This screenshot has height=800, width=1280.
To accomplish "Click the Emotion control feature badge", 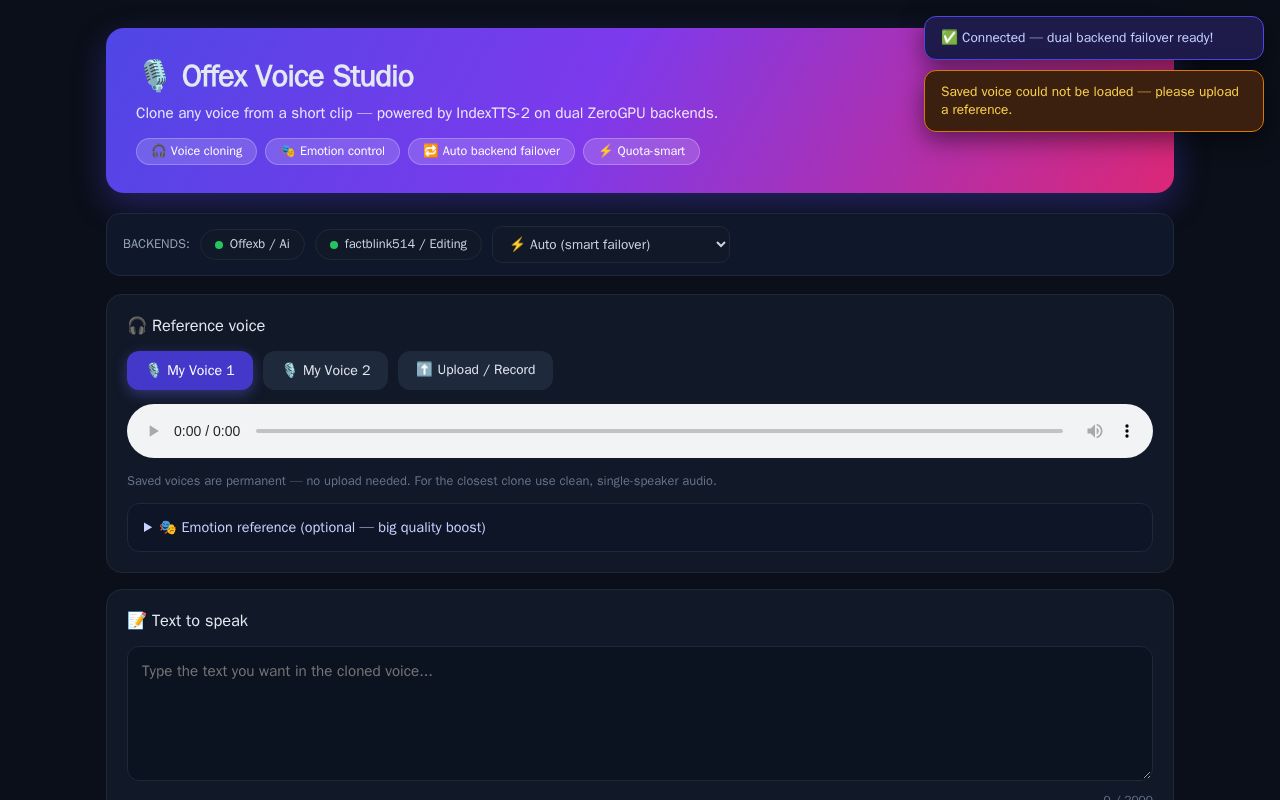I will (x=332, y=151).
